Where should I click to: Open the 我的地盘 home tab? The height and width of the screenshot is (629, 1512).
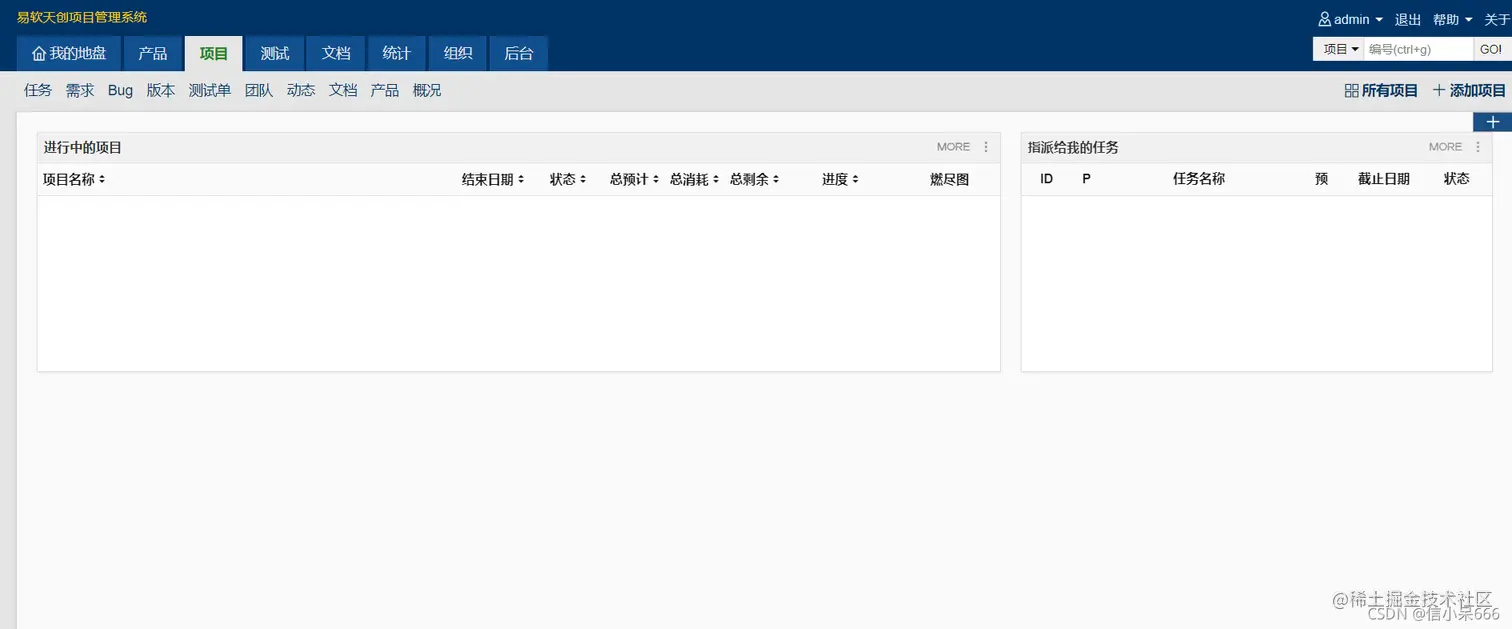[x=68, y=54]
